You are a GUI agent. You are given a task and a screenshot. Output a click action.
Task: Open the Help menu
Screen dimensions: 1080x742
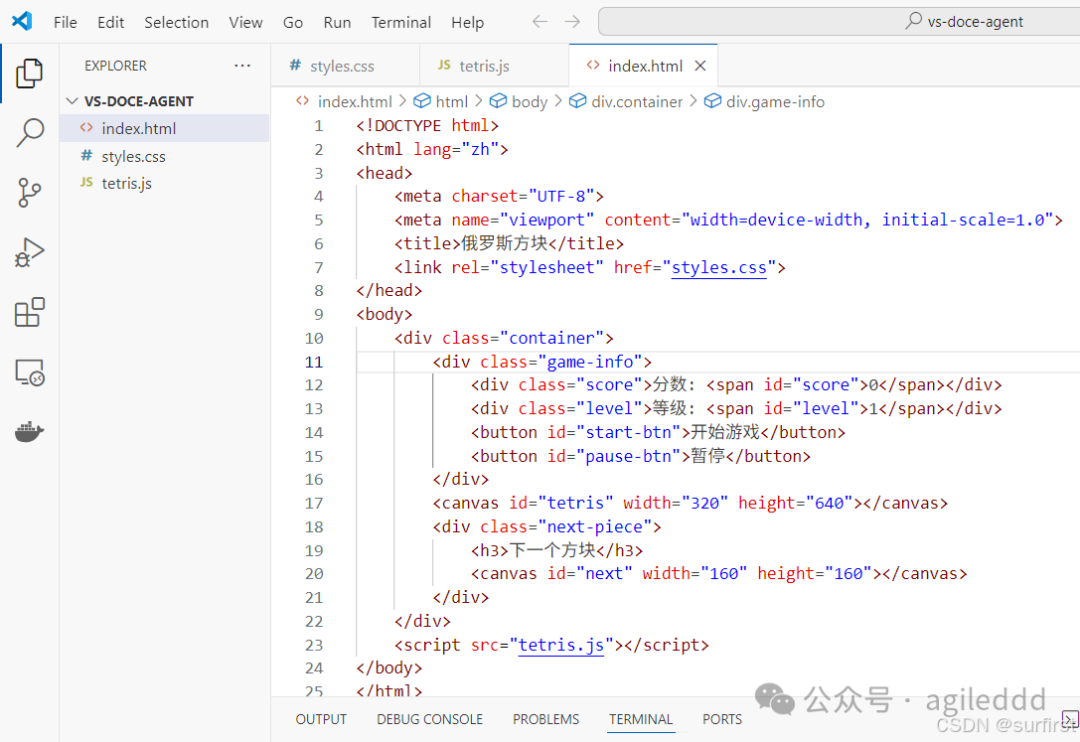[467, 22]
